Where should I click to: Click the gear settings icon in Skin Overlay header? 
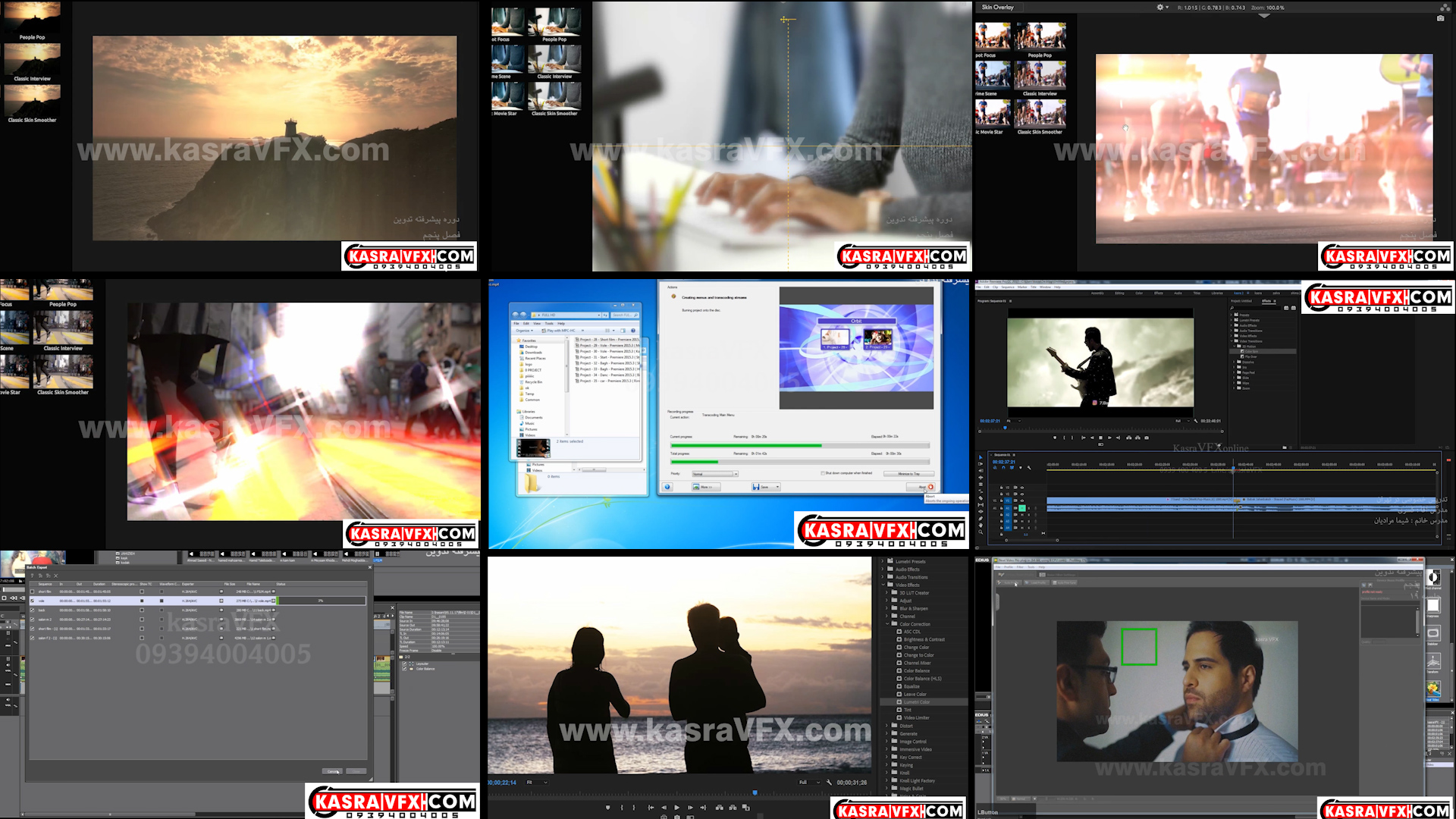pos(1159,7)
